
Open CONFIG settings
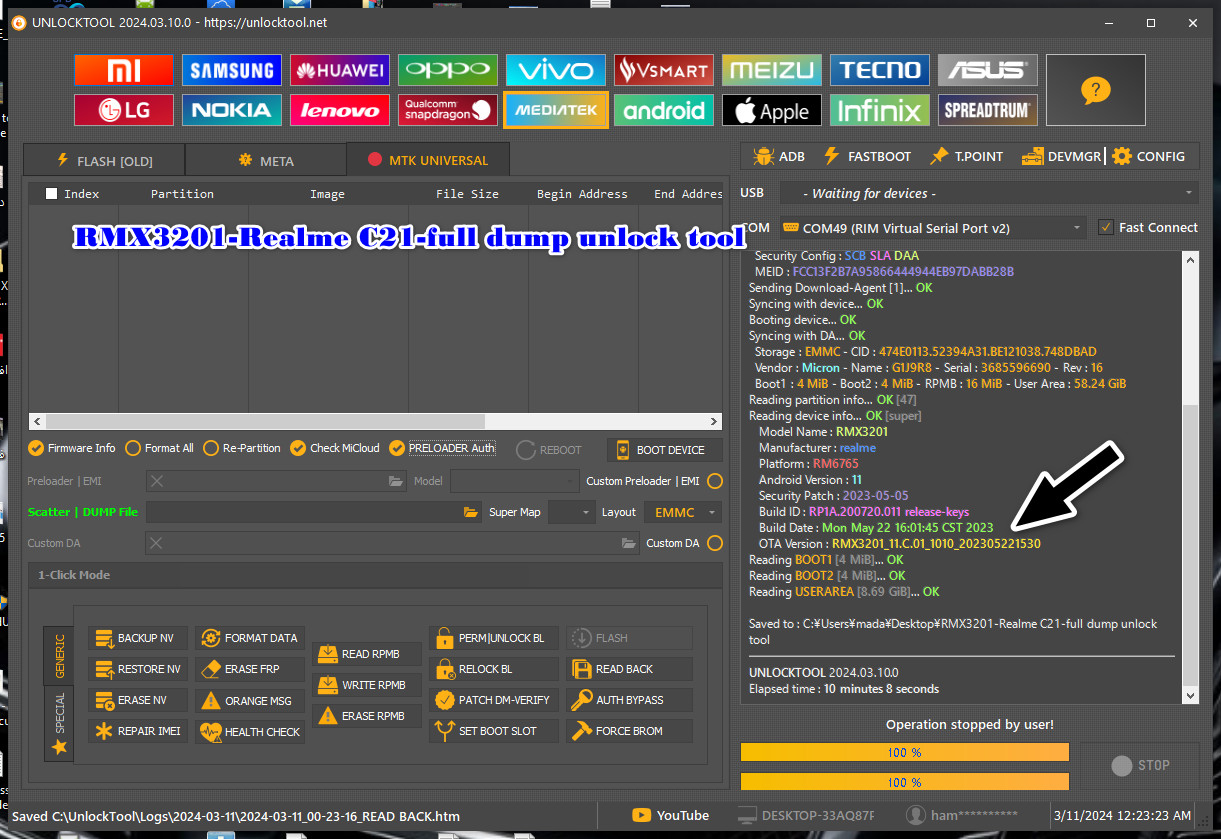[x=1149, y=157]
